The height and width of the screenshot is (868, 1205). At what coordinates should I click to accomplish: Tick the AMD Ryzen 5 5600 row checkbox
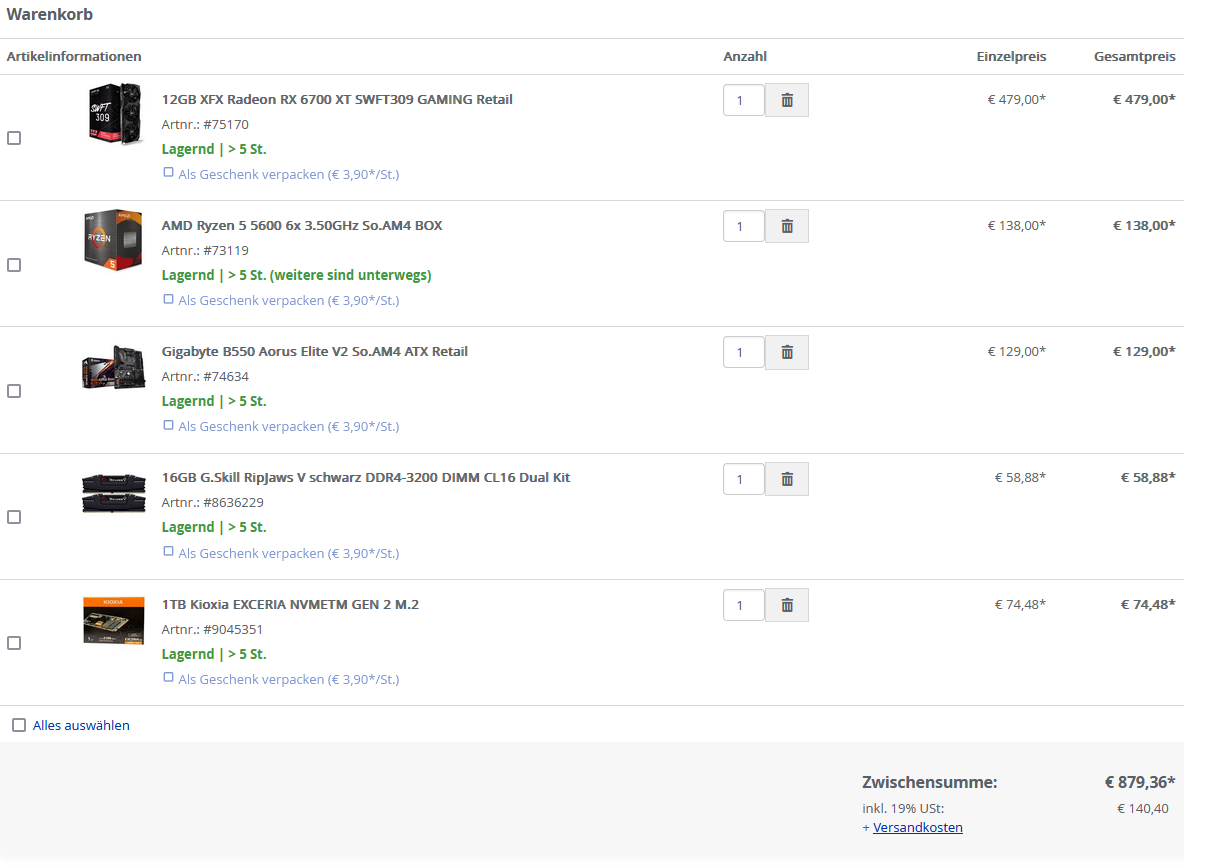tap(14, 265)
